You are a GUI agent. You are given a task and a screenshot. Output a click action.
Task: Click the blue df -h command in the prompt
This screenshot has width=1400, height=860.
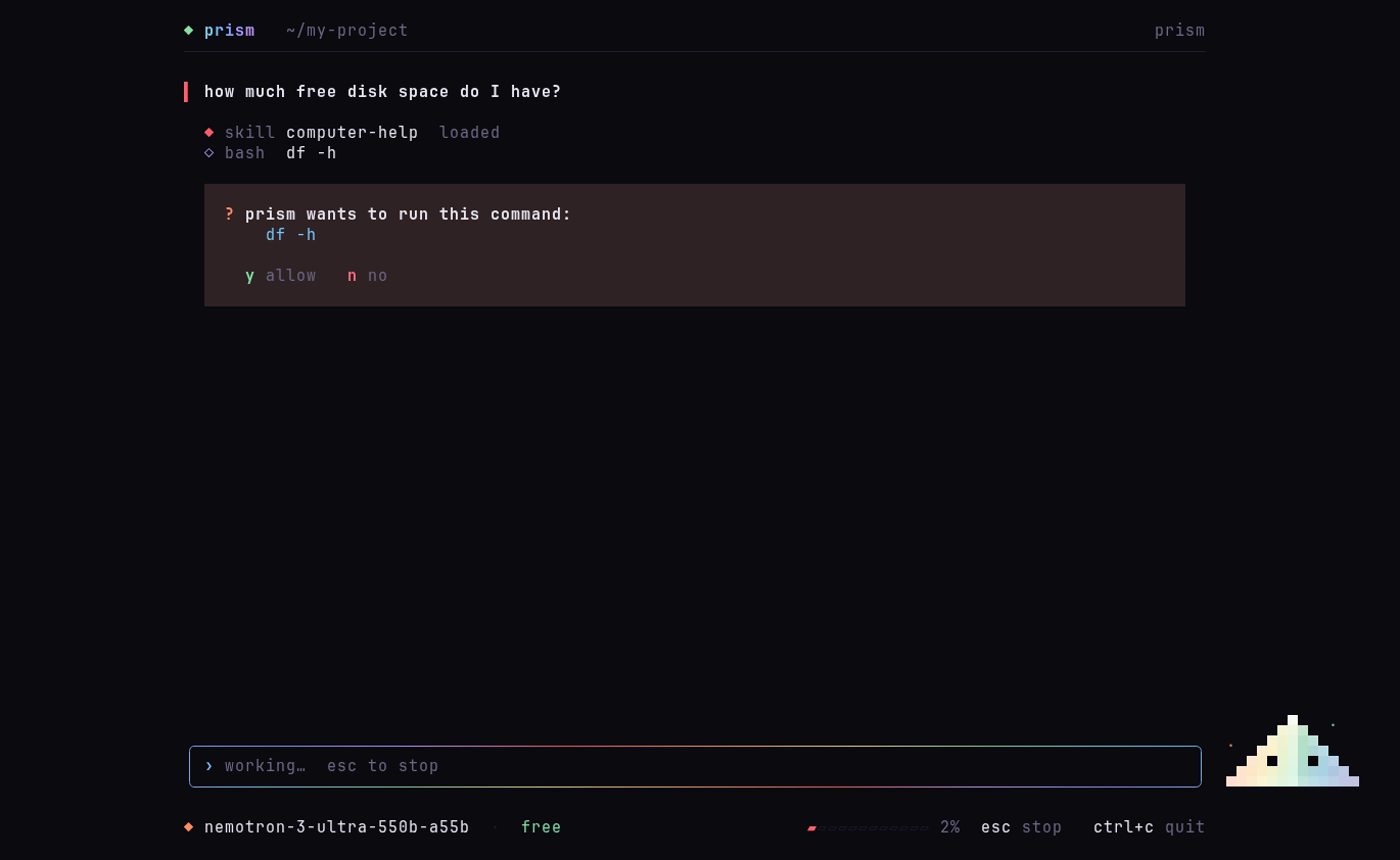[291, 234]
